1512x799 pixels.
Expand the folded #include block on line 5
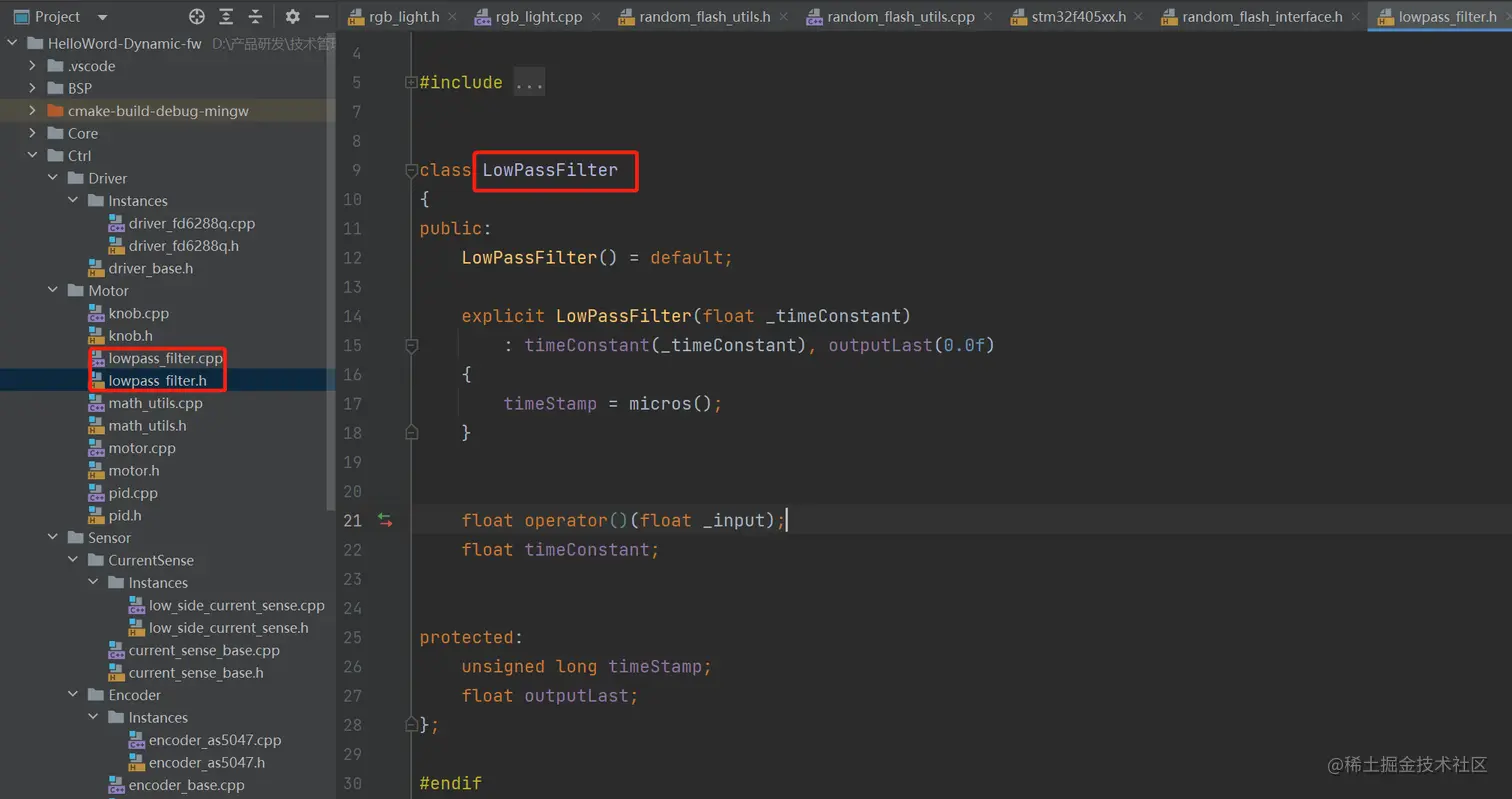tap(411, 82)
